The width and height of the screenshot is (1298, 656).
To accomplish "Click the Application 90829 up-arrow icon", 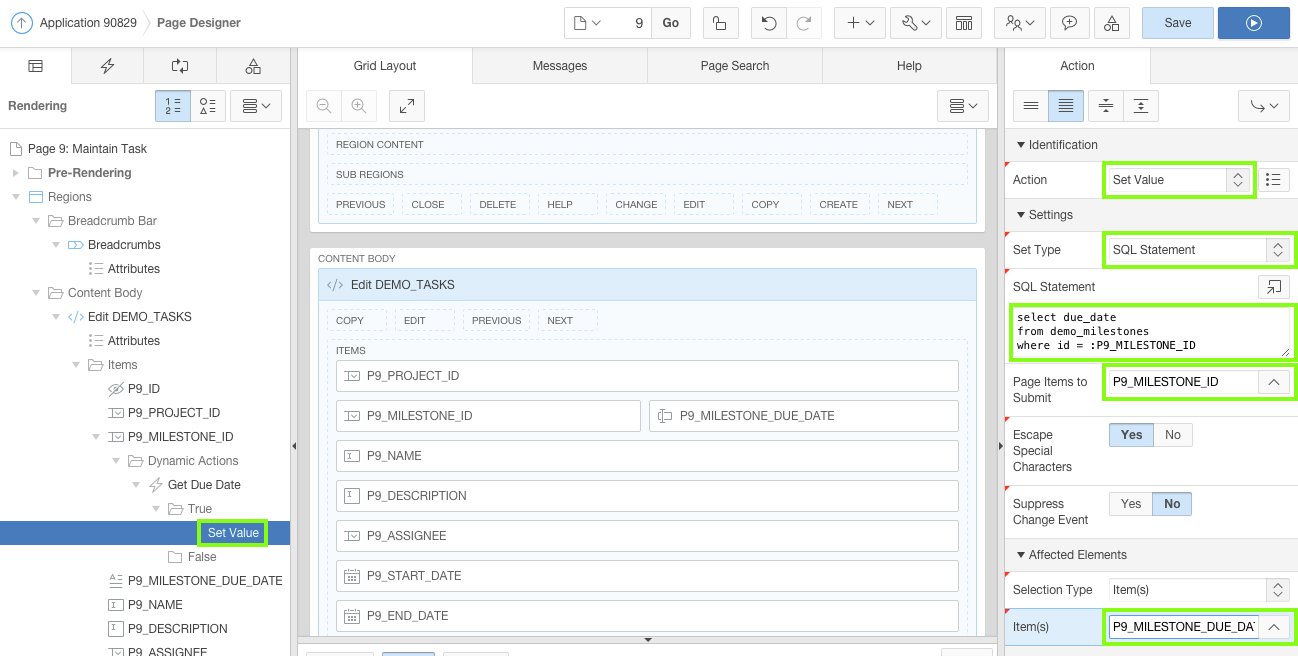I will [x=21, y=22].
